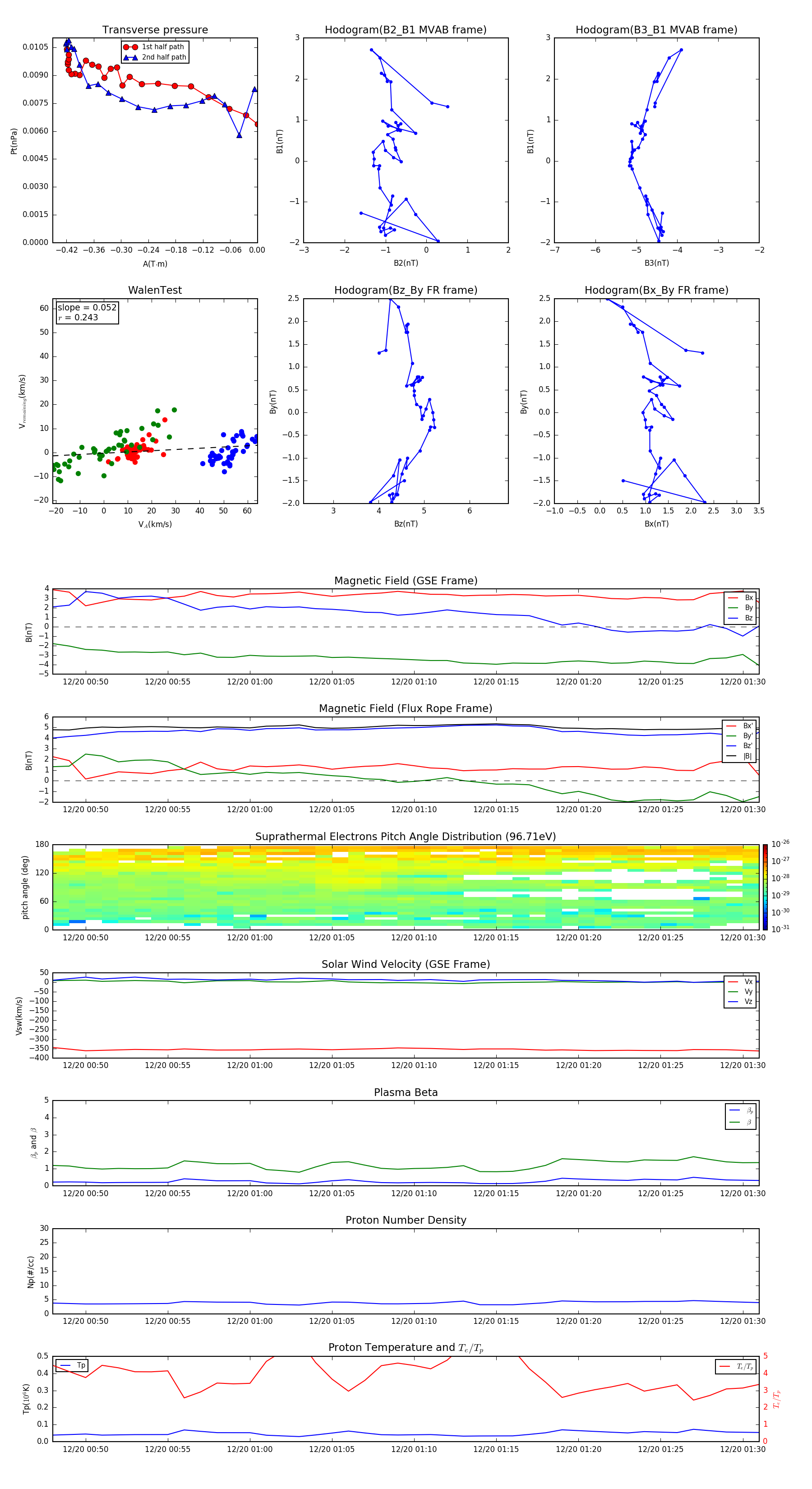
Task: Click the 12/20 01:15 tick under Plasma Beta
Action: pyautogui.click(x=496, y=1193)
